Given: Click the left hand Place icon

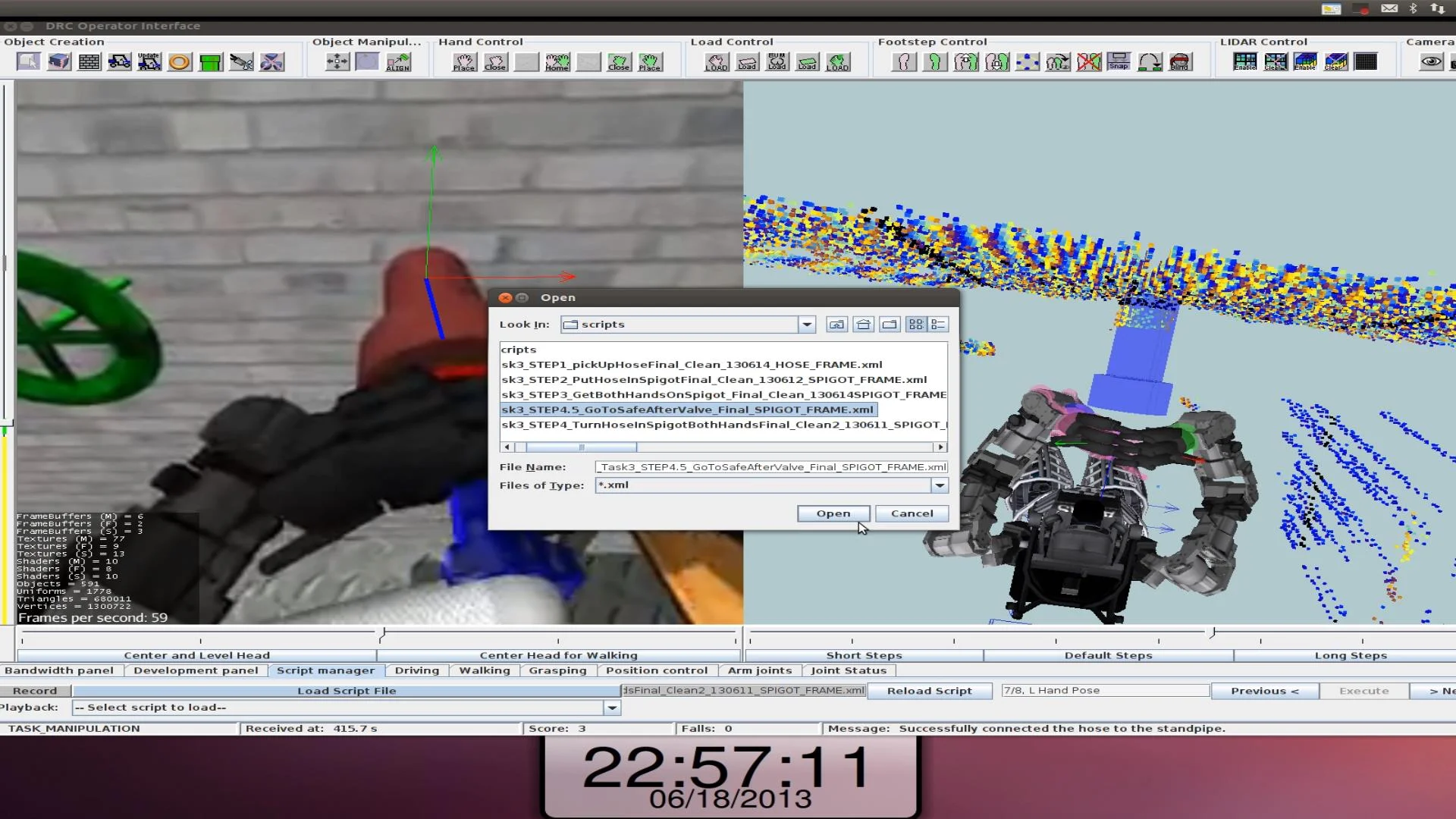Looking at the screenshot, I should pos(463,62).
